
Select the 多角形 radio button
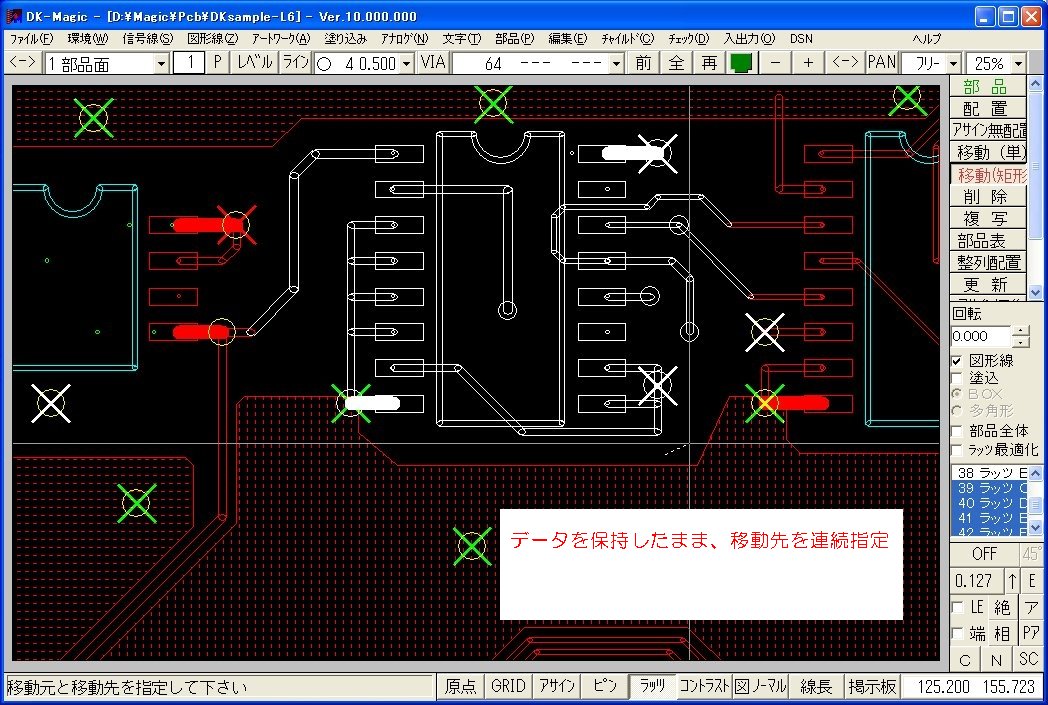click(957, 411)
